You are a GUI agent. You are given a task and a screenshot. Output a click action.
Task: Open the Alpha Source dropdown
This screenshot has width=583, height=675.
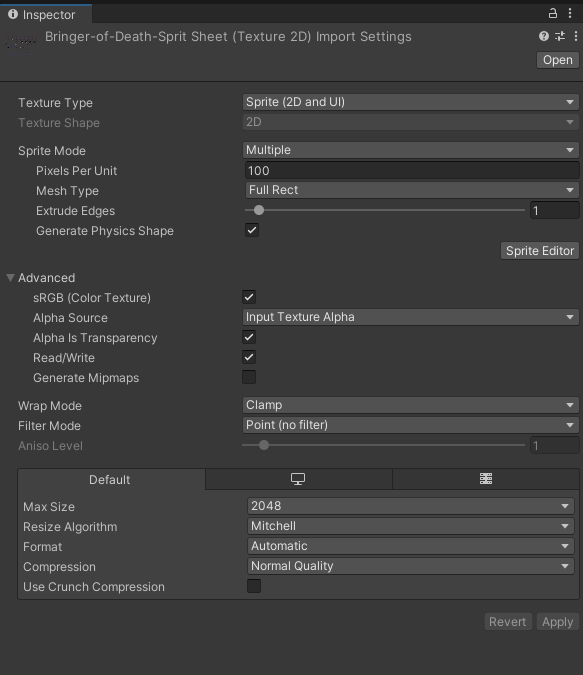[410, 317]
